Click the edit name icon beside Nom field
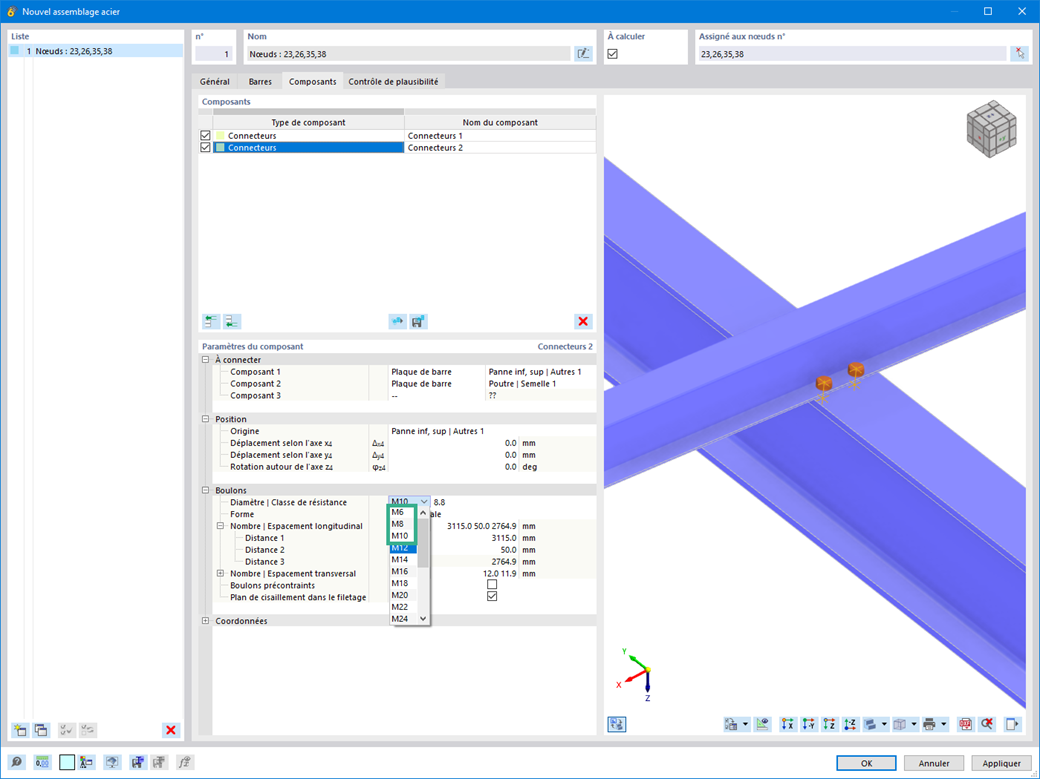1040x779 pixels. (583, 54)
